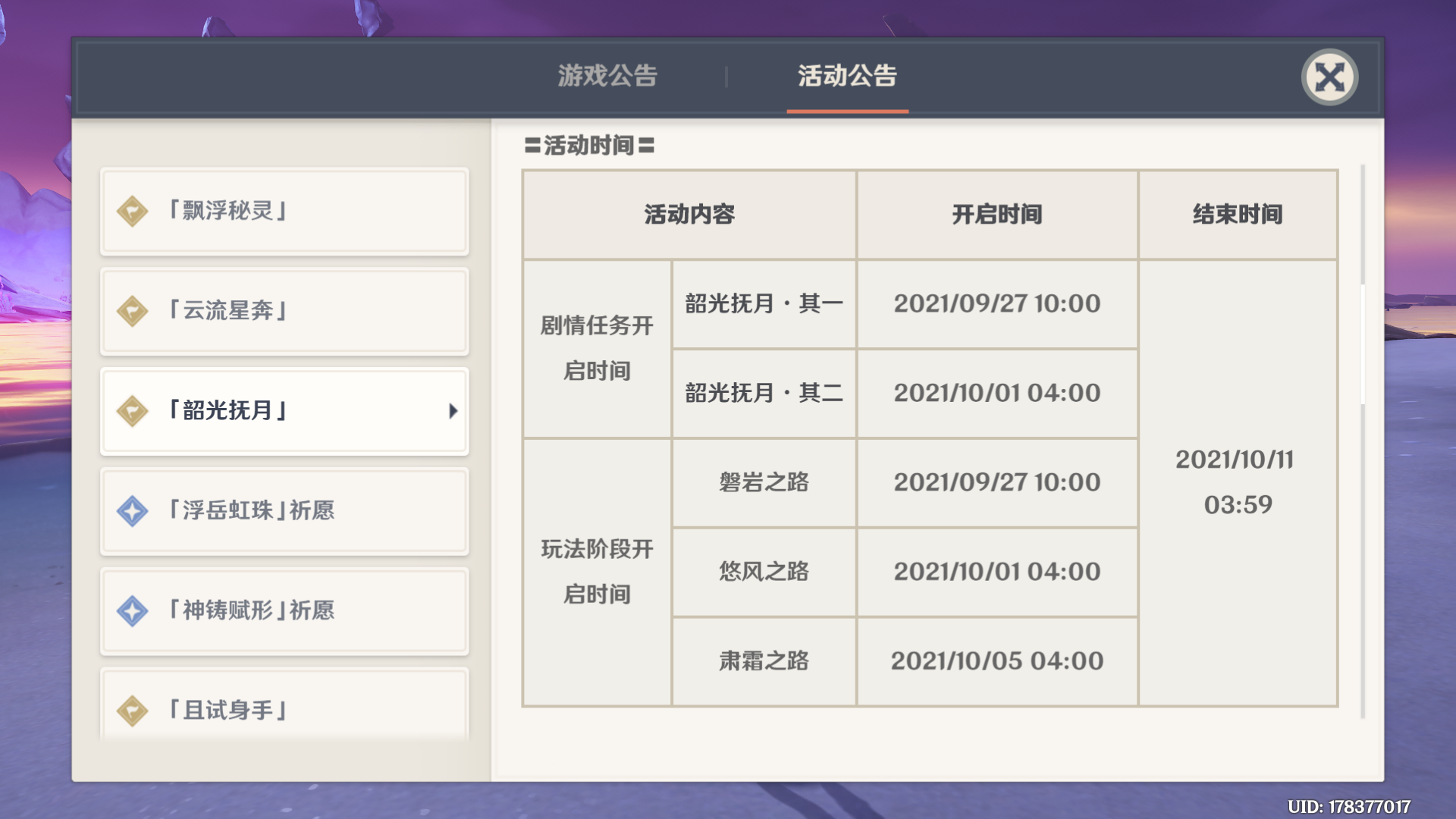Click the 韶光抚月・其一 cell

764,304
